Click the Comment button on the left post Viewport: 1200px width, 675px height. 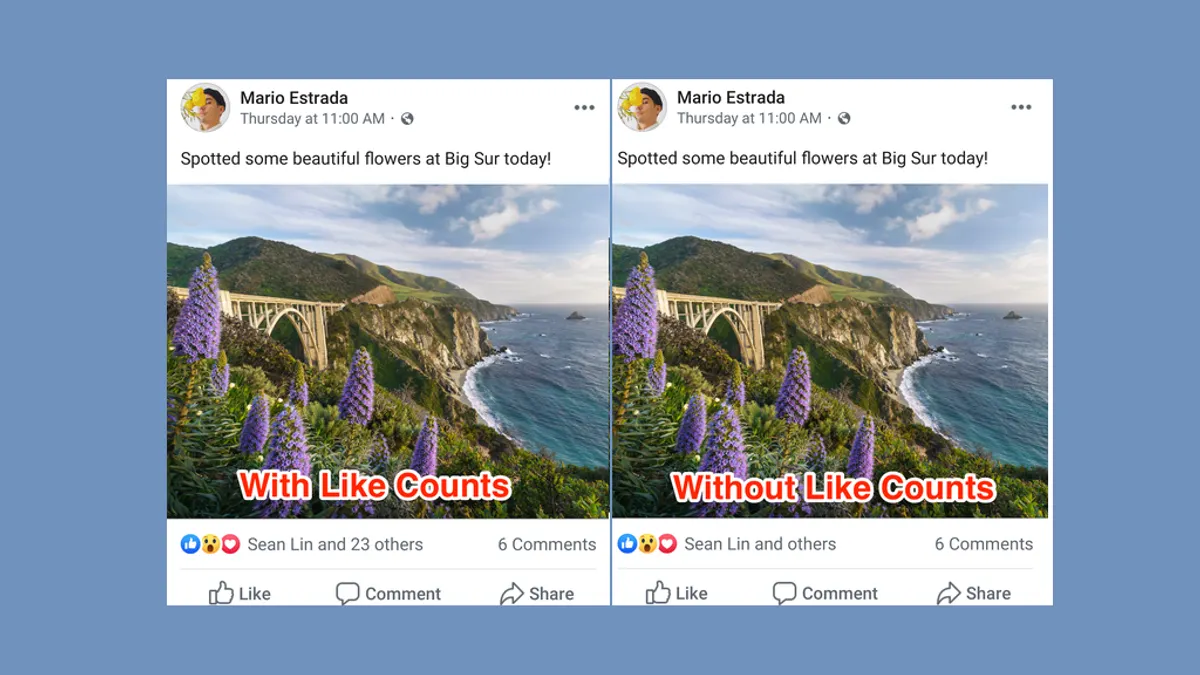[387, 593]
